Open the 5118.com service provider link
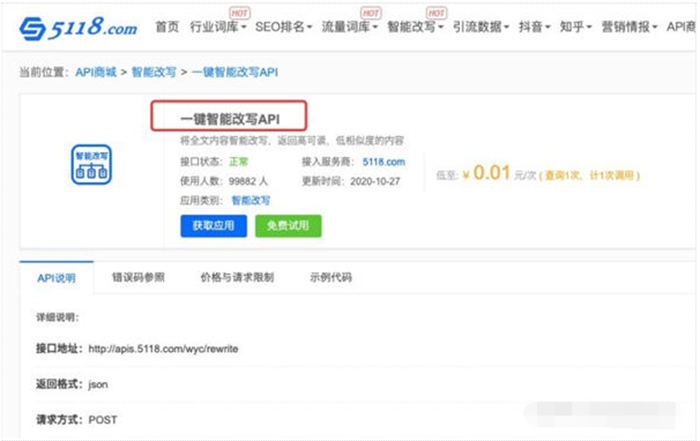 click(x=383, y=162)
